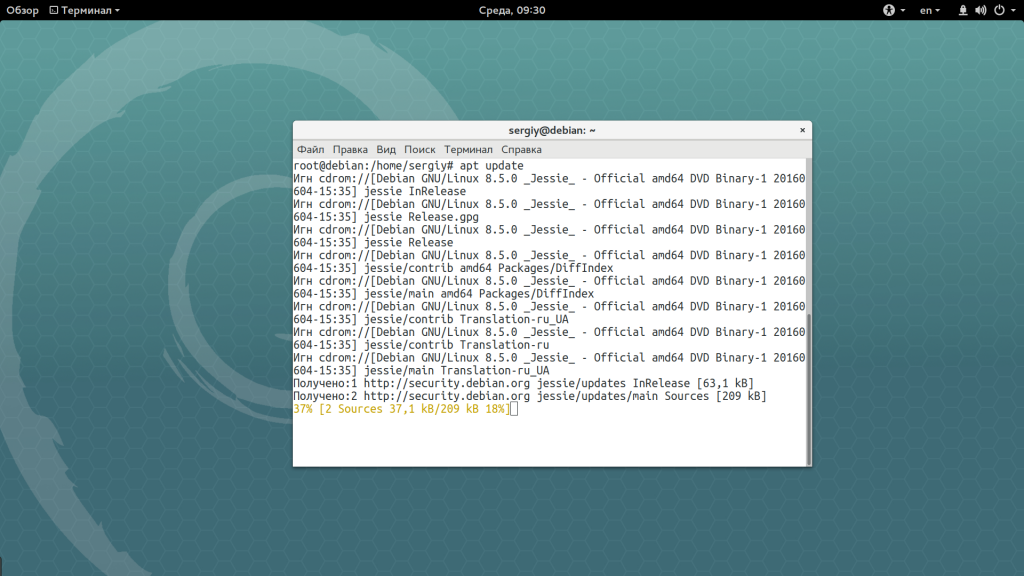Click the Terminal app icon in top bar
Screen dimensions: 1024x576
pyautogui.click(x=53, y=10)
